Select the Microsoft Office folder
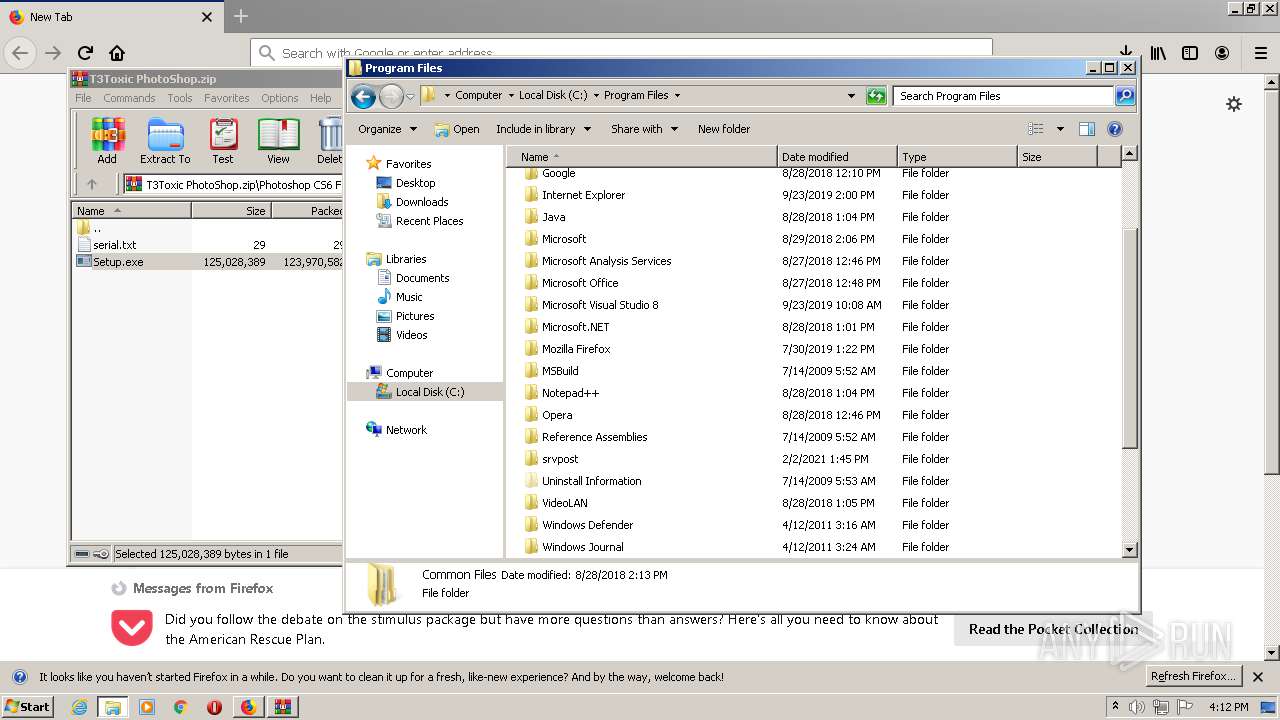1280x720 pixels. pyautogui.click(x=580, y=283)
